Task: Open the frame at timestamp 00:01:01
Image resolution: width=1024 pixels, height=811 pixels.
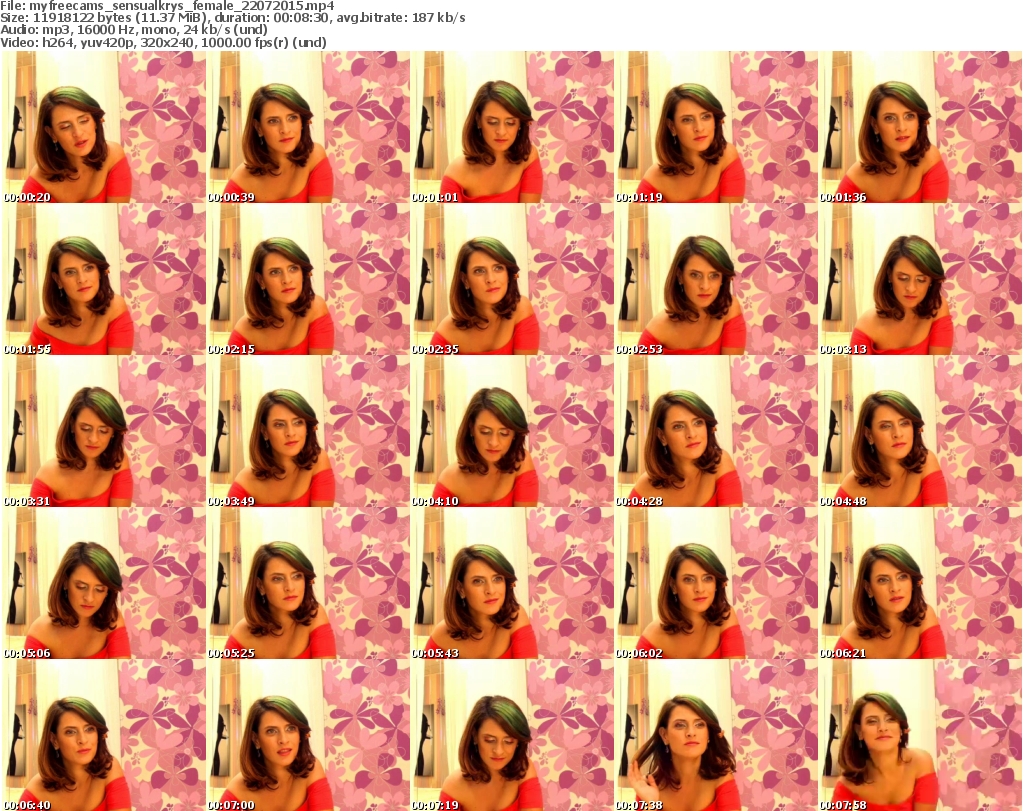Action: click(512, 127)
